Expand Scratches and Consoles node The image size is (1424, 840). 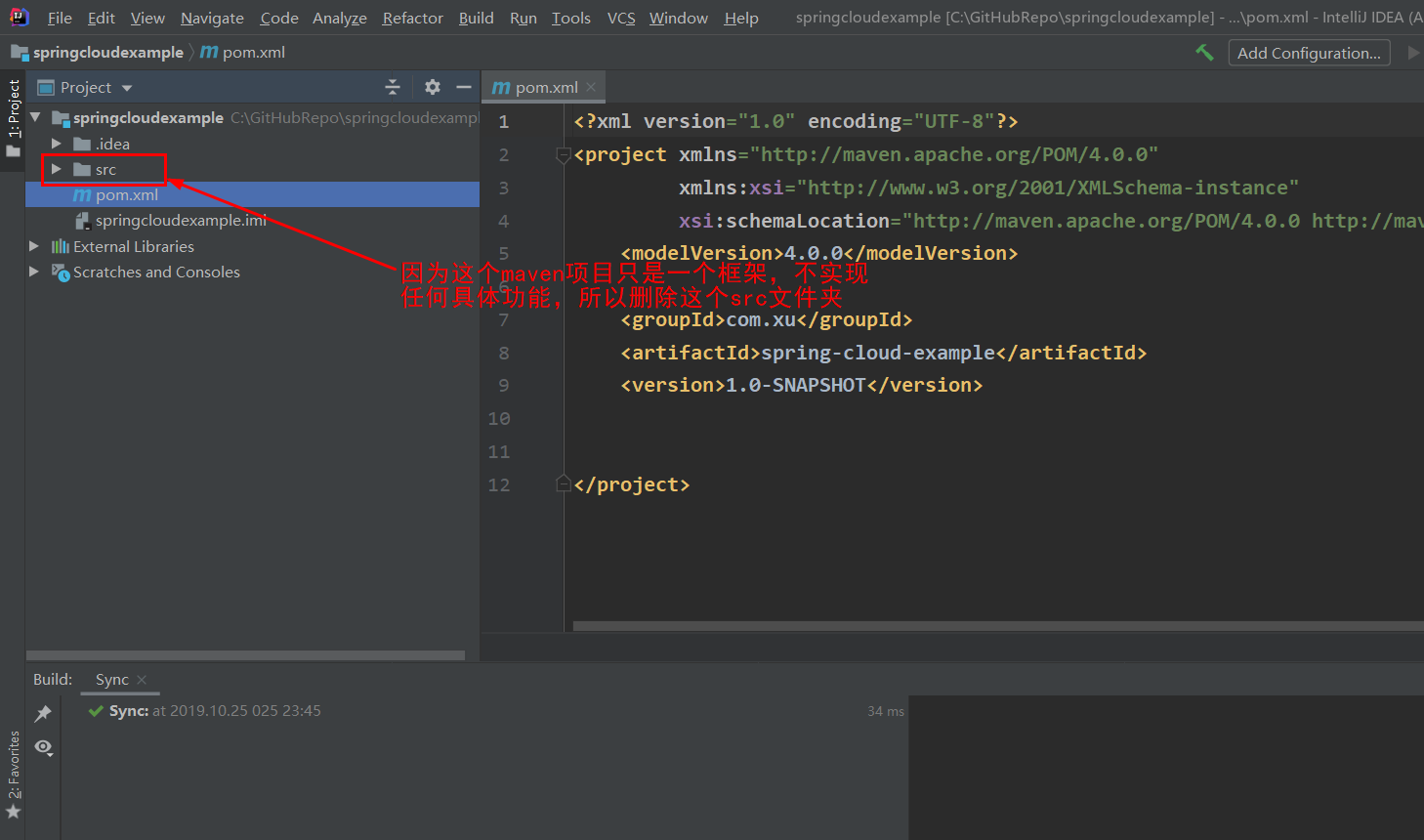[35, 272]
